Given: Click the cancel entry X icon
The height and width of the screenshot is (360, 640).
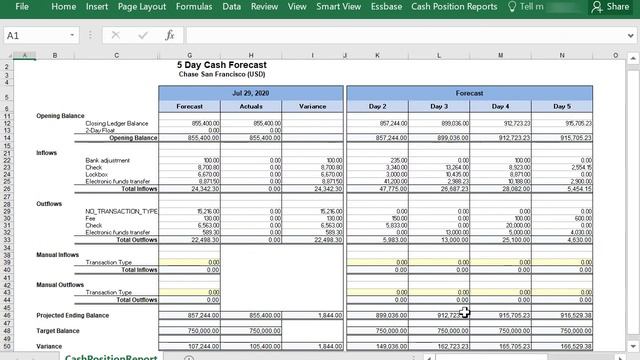Looking at the screenshot, I should click(116, 36).
